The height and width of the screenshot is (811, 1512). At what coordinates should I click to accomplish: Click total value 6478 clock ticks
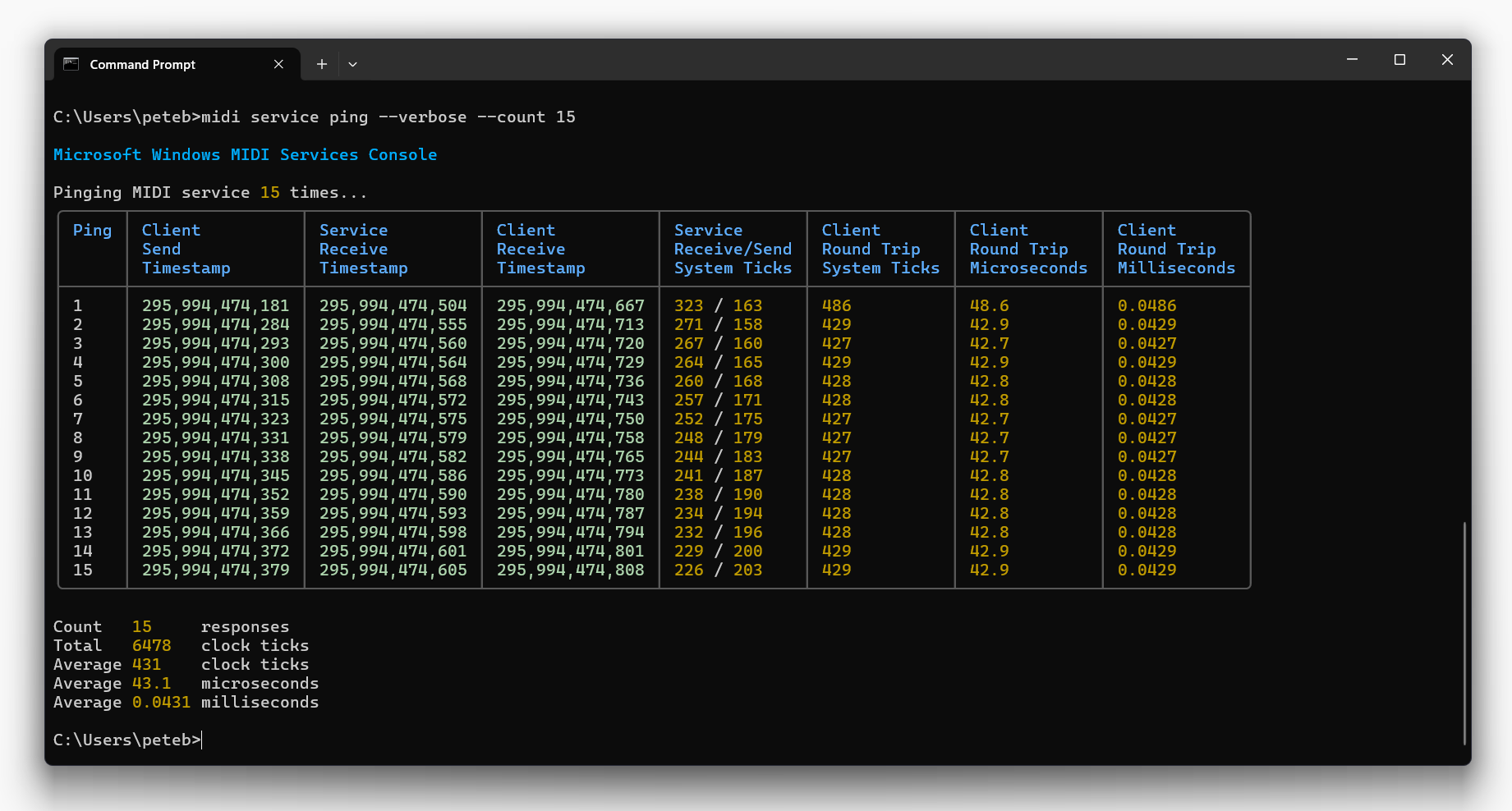click(152, 646)
